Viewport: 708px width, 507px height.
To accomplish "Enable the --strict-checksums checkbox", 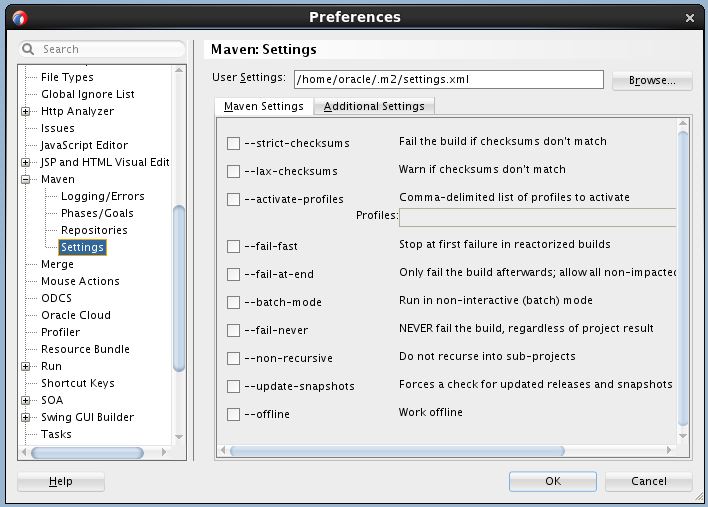I will point(233,143).
